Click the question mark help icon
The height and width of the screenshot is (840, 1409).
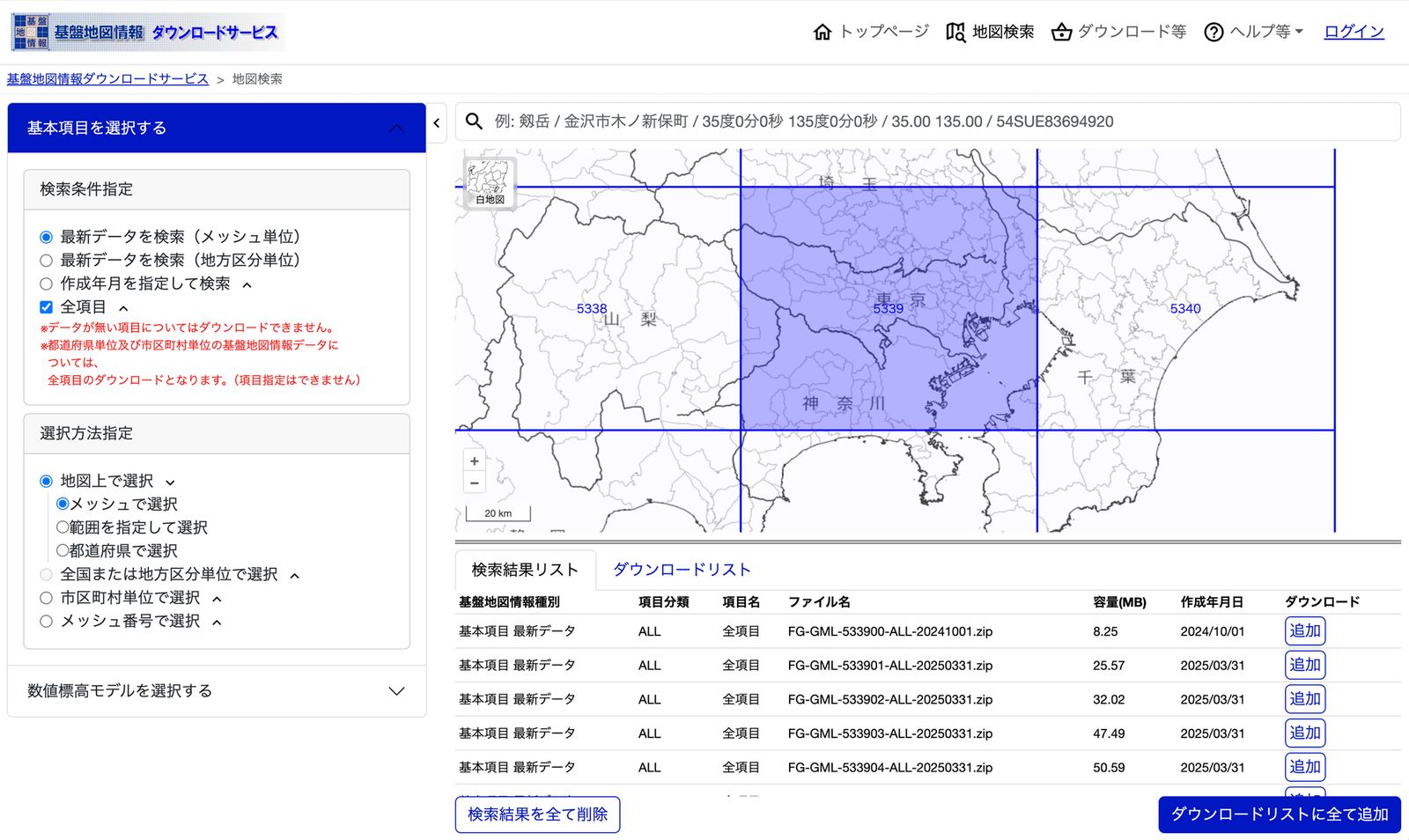coord(1214,32)
